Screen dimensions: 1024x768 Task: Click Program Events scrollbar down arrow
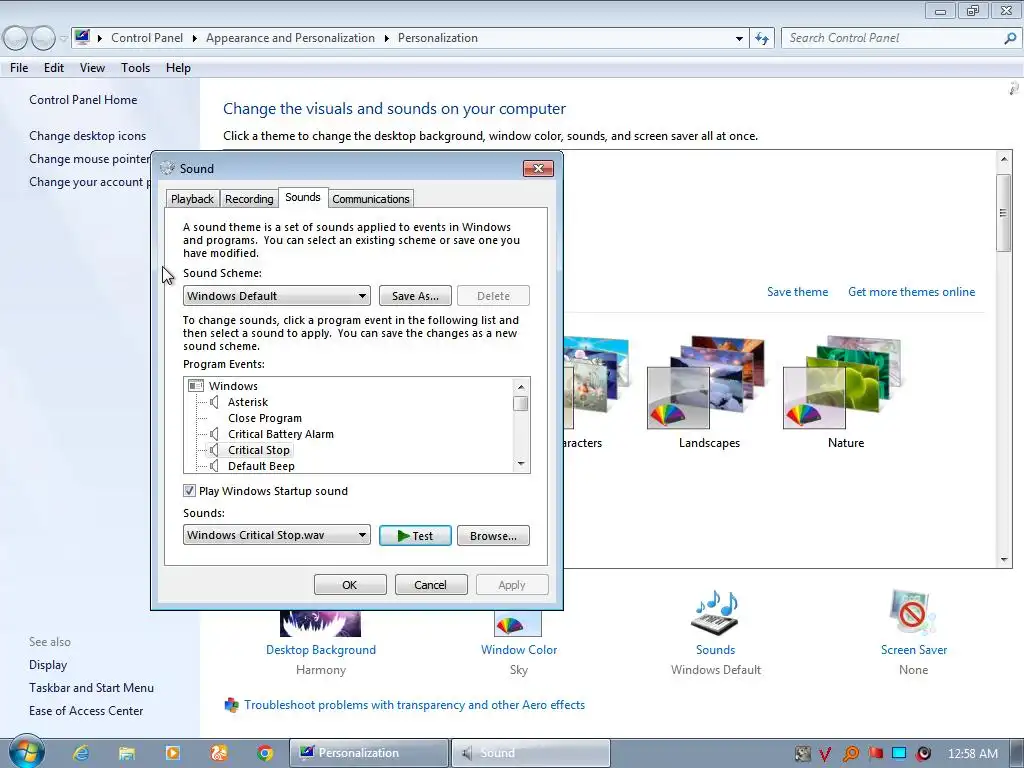tap(520, 464)
